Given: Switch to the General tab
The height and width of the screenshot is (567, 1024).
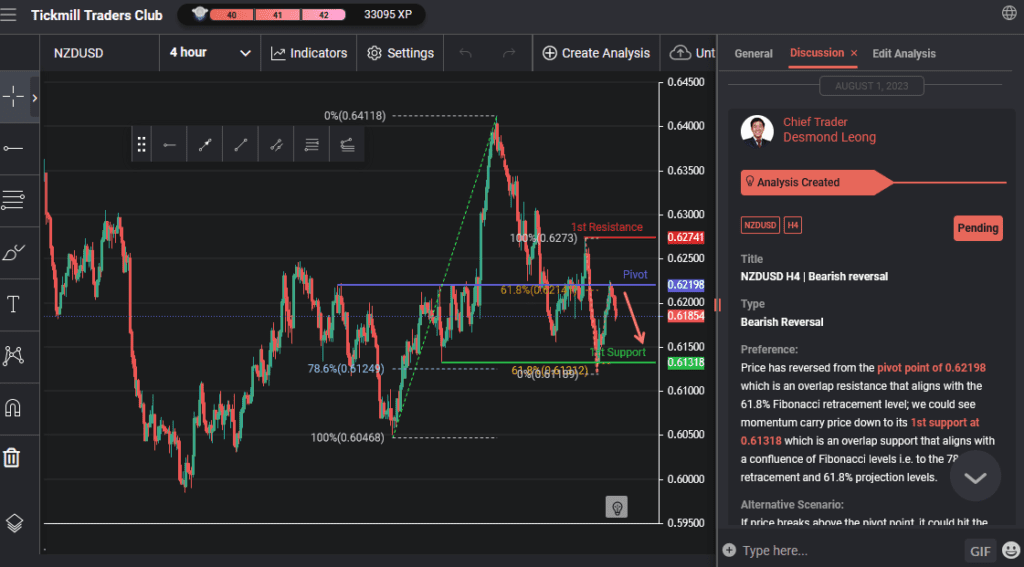Looking at the screenshot, I should [x=753, y=54].
